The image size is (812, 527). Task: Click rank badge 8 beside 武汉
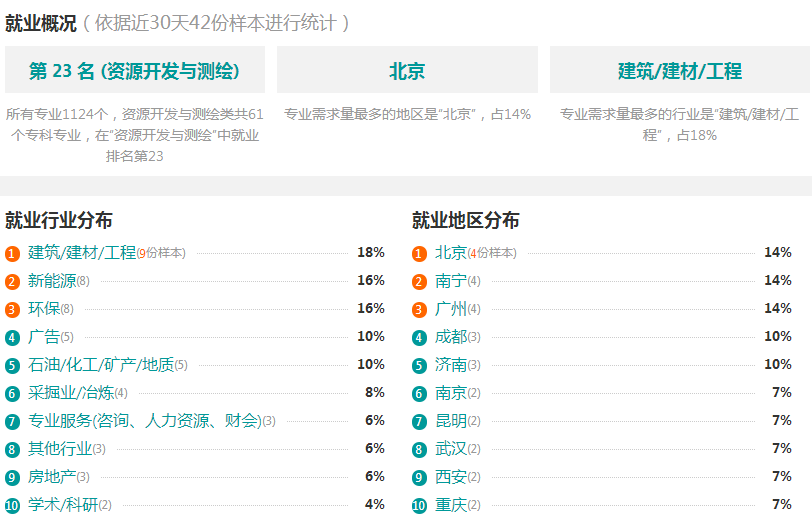click(419, 449)
